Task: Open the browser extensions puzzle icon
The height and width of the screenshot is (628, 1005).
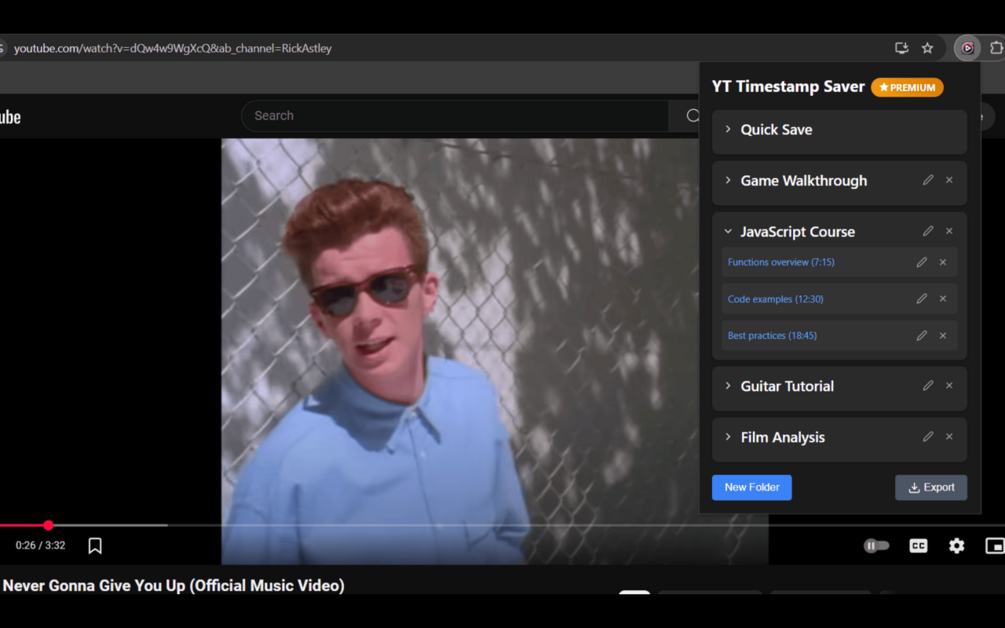Action: tap(996, 47)
